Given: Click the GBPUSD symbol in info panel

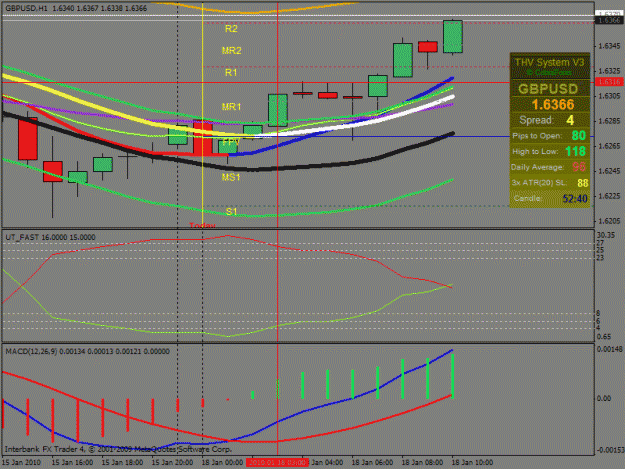Looking at the screenshot, I should [x=548, y=88].
